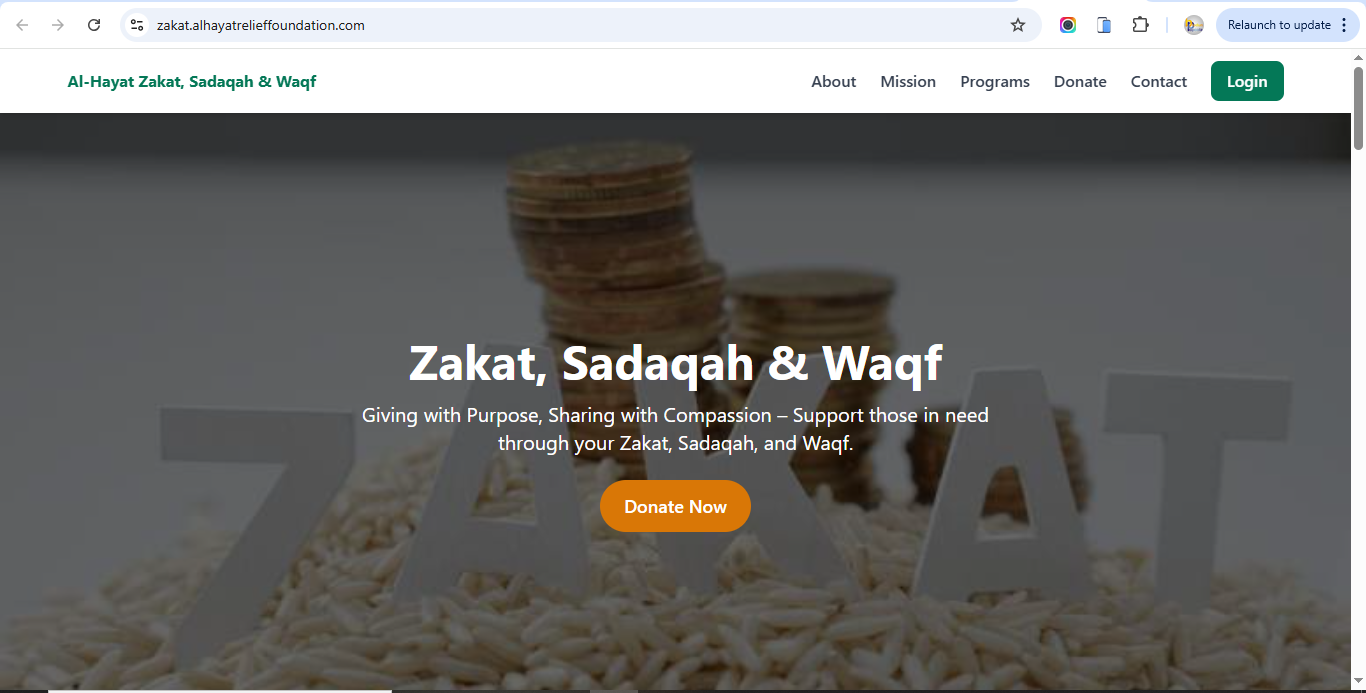Open the Extensions puzzle piece menu
The image size is (1366, 693).
point(1140,25)
